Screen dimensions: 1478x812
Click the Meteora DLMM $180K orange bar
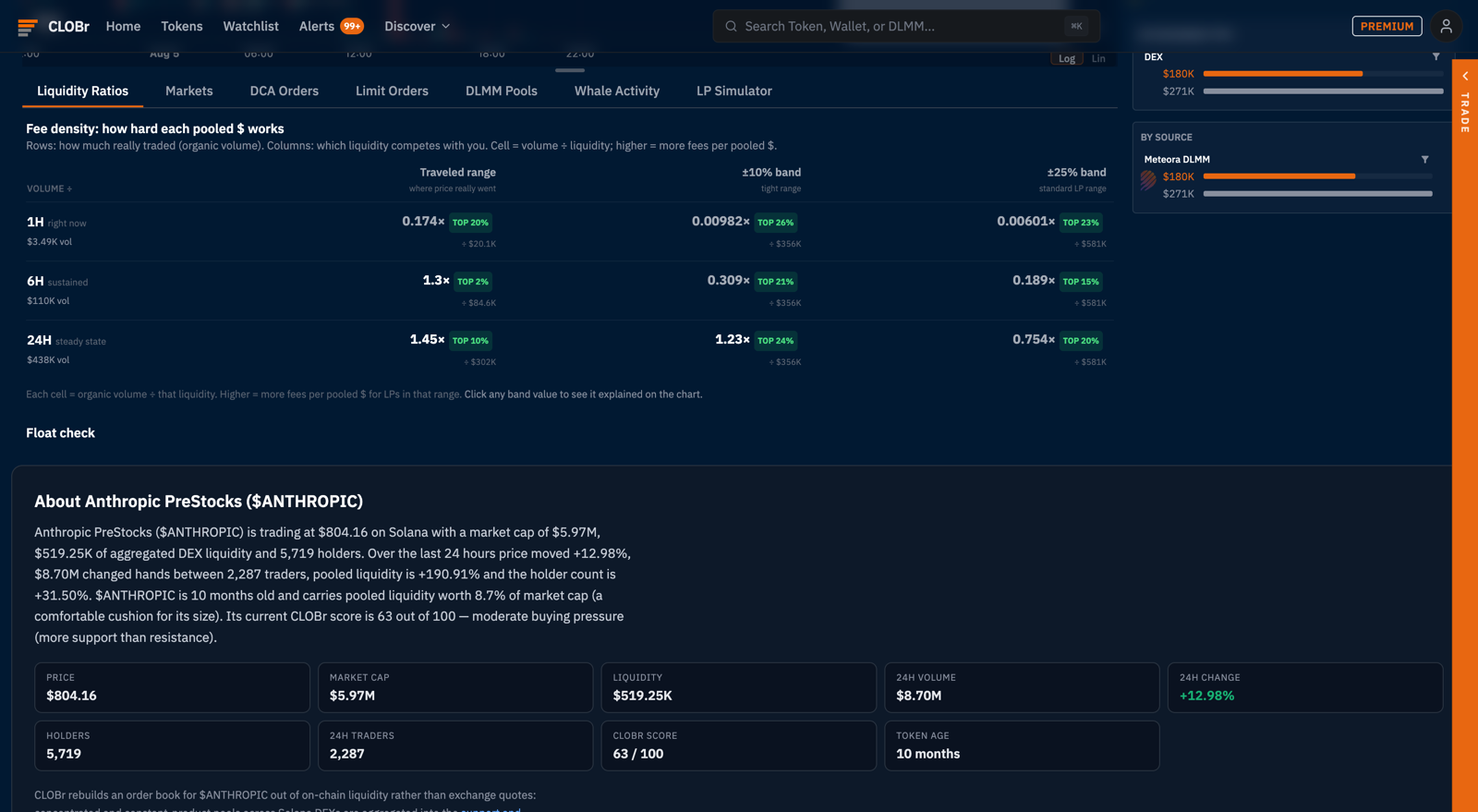coord(1279,176)
